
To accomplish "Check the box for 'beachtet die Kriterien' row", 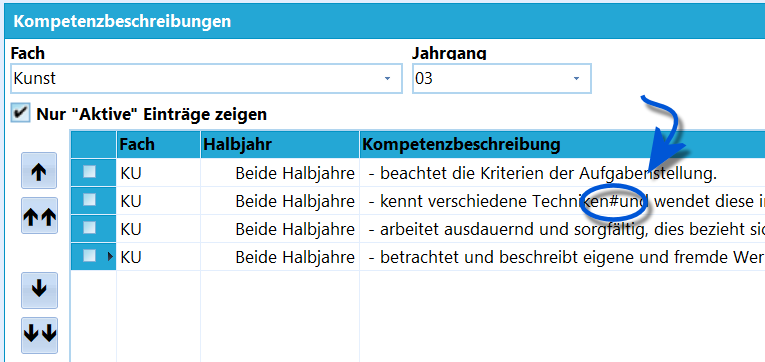I will (x=89, y=172).
